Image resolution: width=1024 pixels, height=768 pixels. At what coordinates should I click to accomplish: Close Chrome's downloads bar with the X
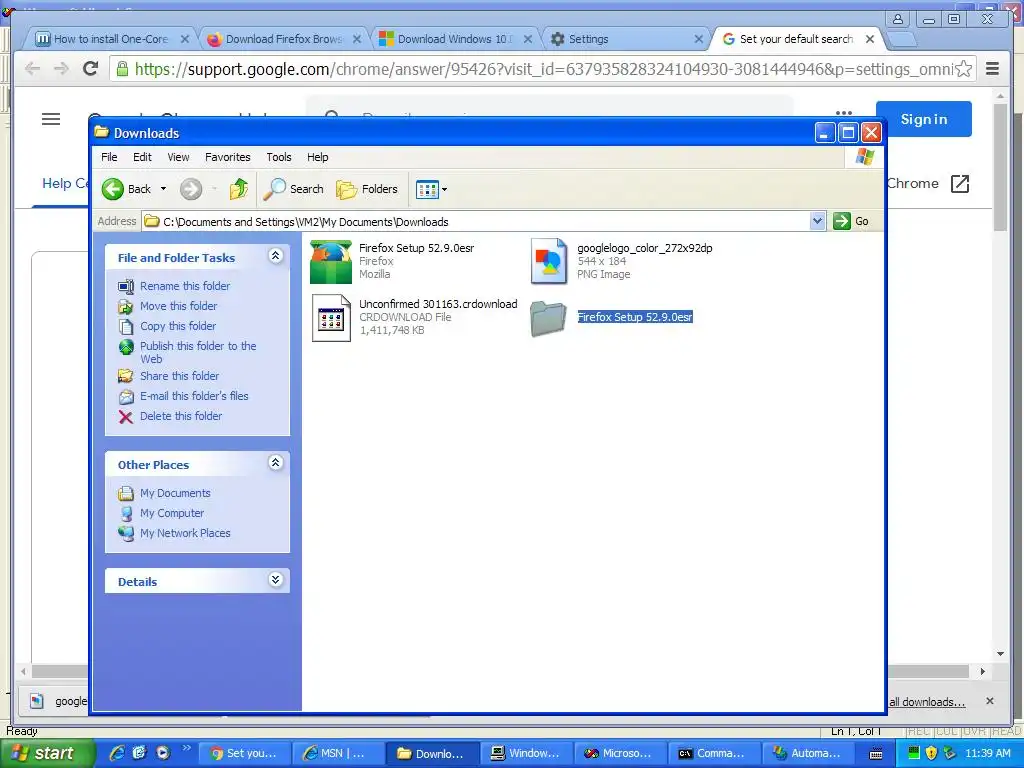pos(990,701)
